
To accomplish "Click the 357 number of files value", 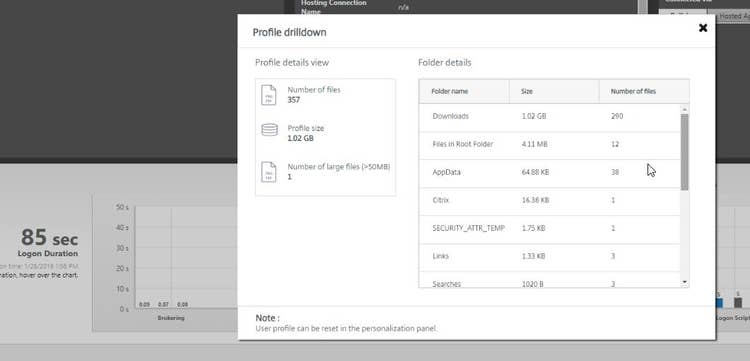I will tap(294, 100).
